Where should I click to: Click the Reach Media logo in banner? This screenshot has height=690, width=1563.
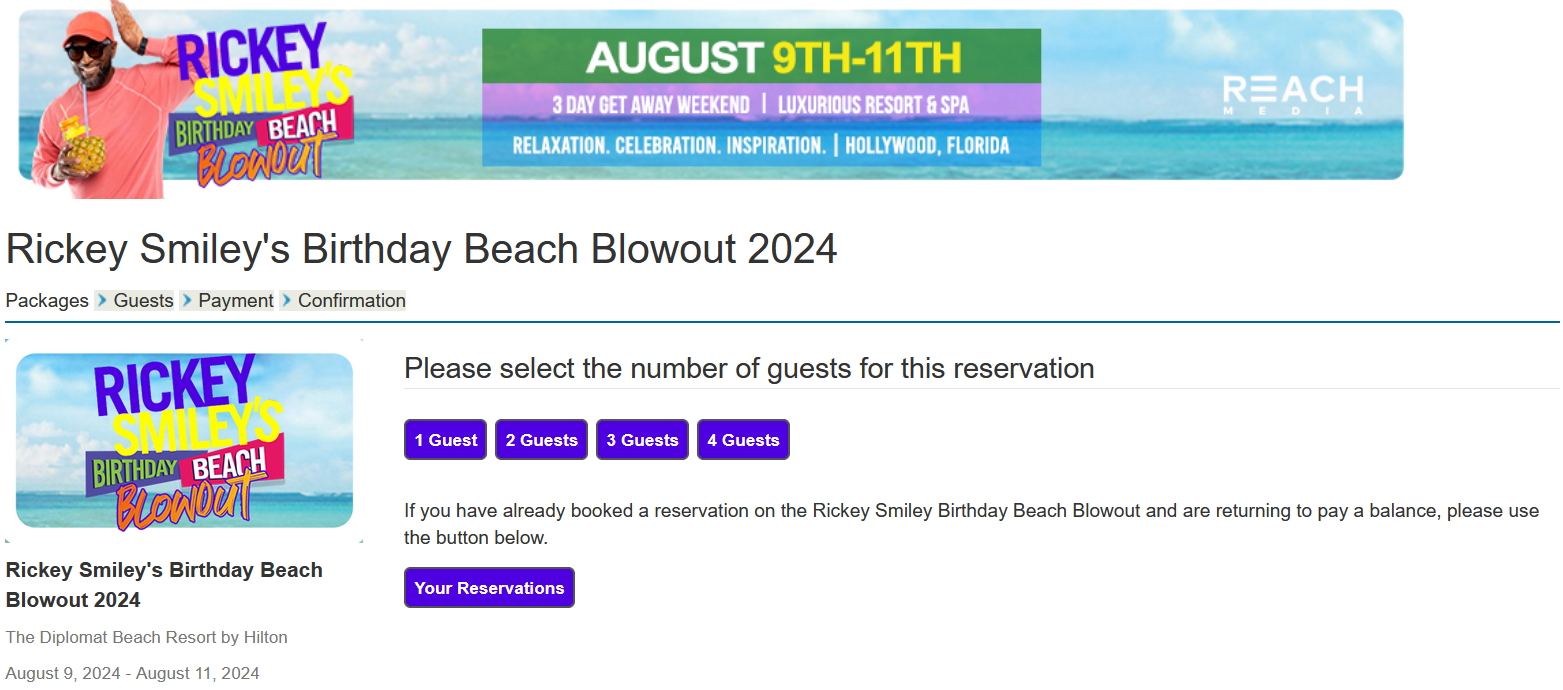pyautogui.click(x=1293, y=96)
